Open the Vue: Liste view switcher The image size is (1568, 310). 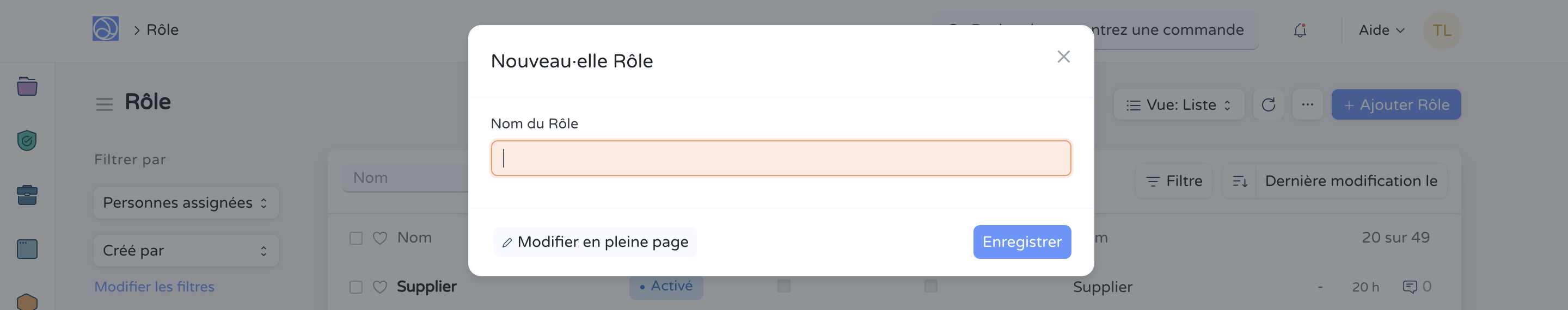pyautogui.click(x=1178, y=105)
